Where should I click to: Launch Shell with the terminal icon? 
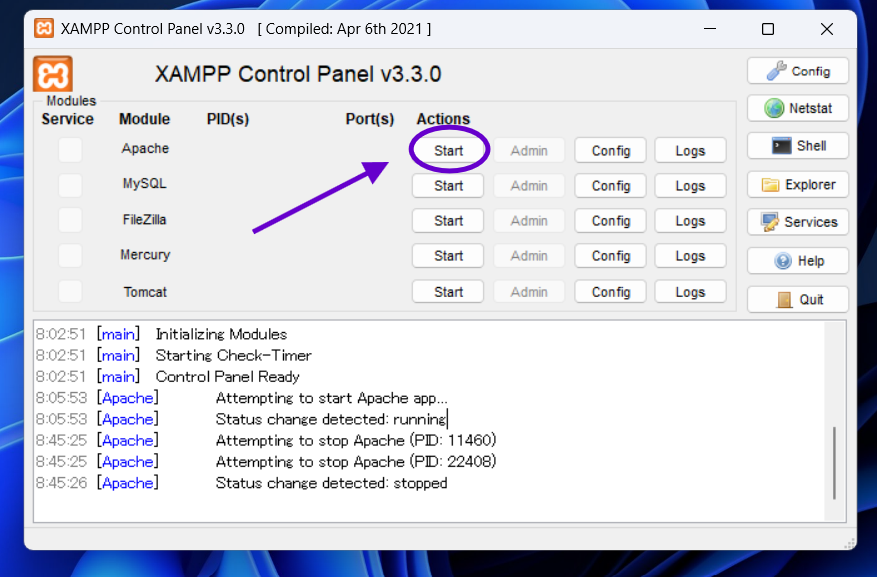tap(797, 146)
